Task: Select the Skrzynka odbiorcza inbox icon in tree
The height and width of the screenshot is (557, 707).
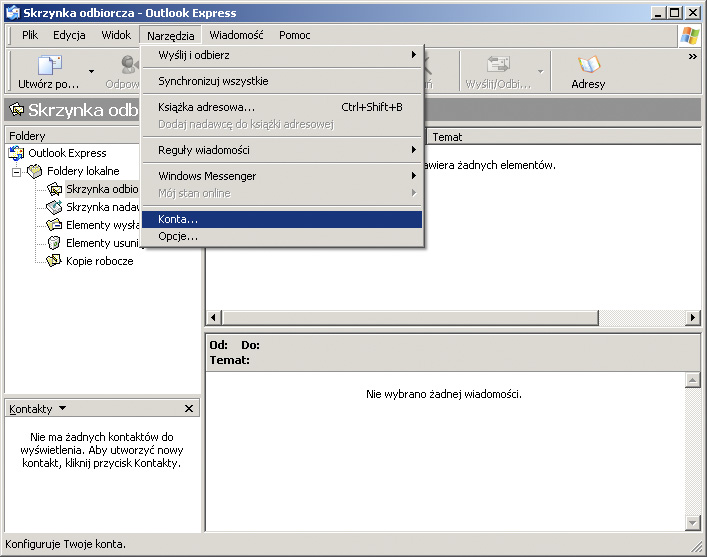Action: (54, 189)
